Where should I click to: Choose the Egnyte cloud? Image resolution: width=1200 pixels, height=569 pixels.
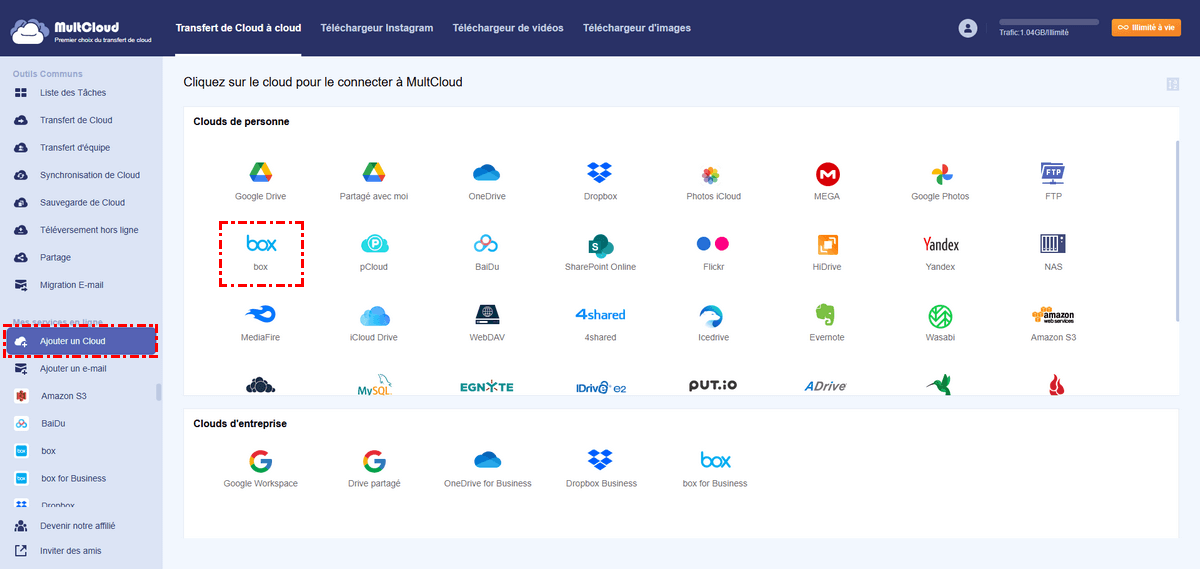click(487, 387)
